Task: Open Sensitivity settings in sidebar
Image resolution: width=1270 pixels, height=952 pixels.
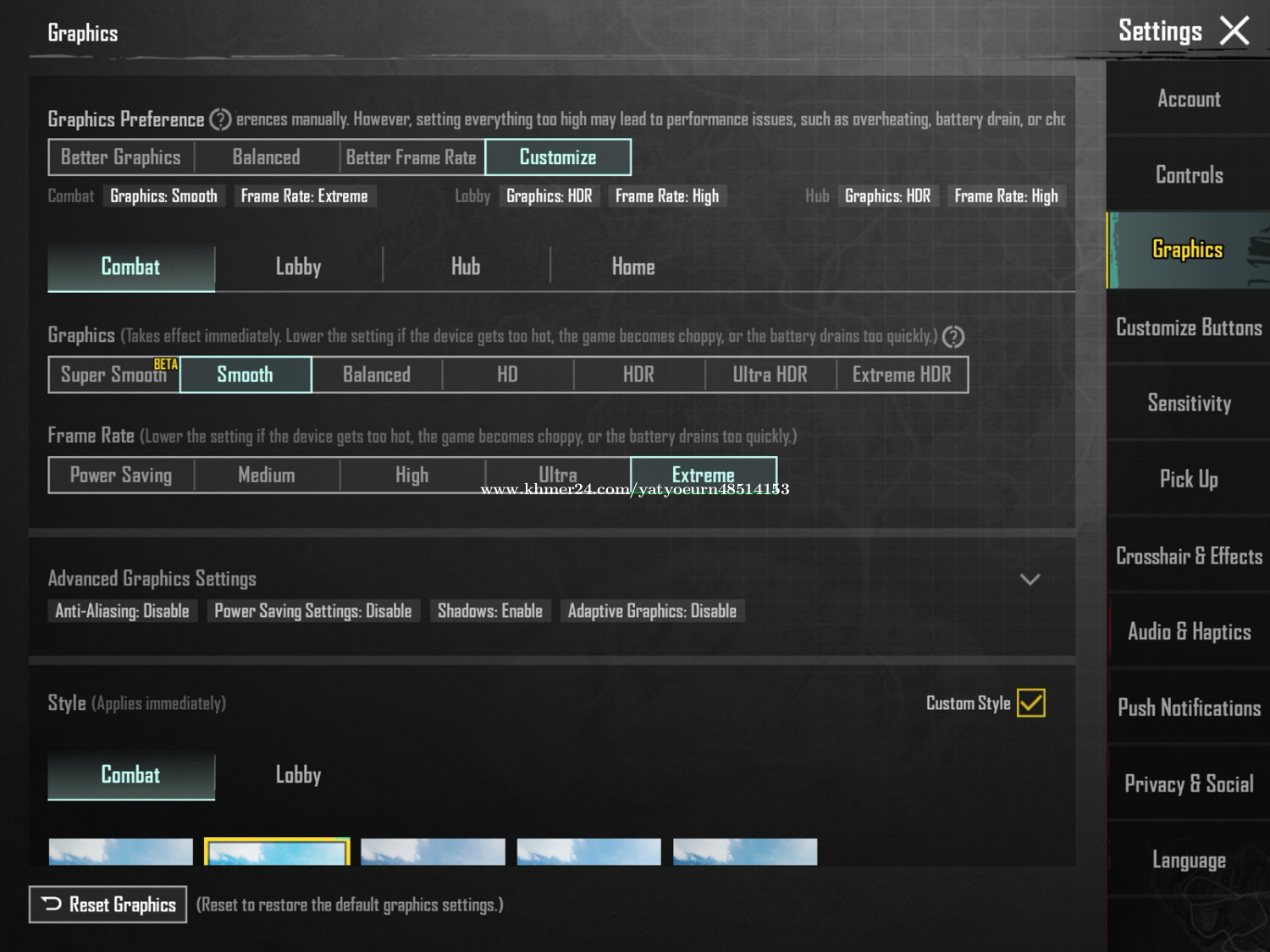Action: [x=1189, y=404]
